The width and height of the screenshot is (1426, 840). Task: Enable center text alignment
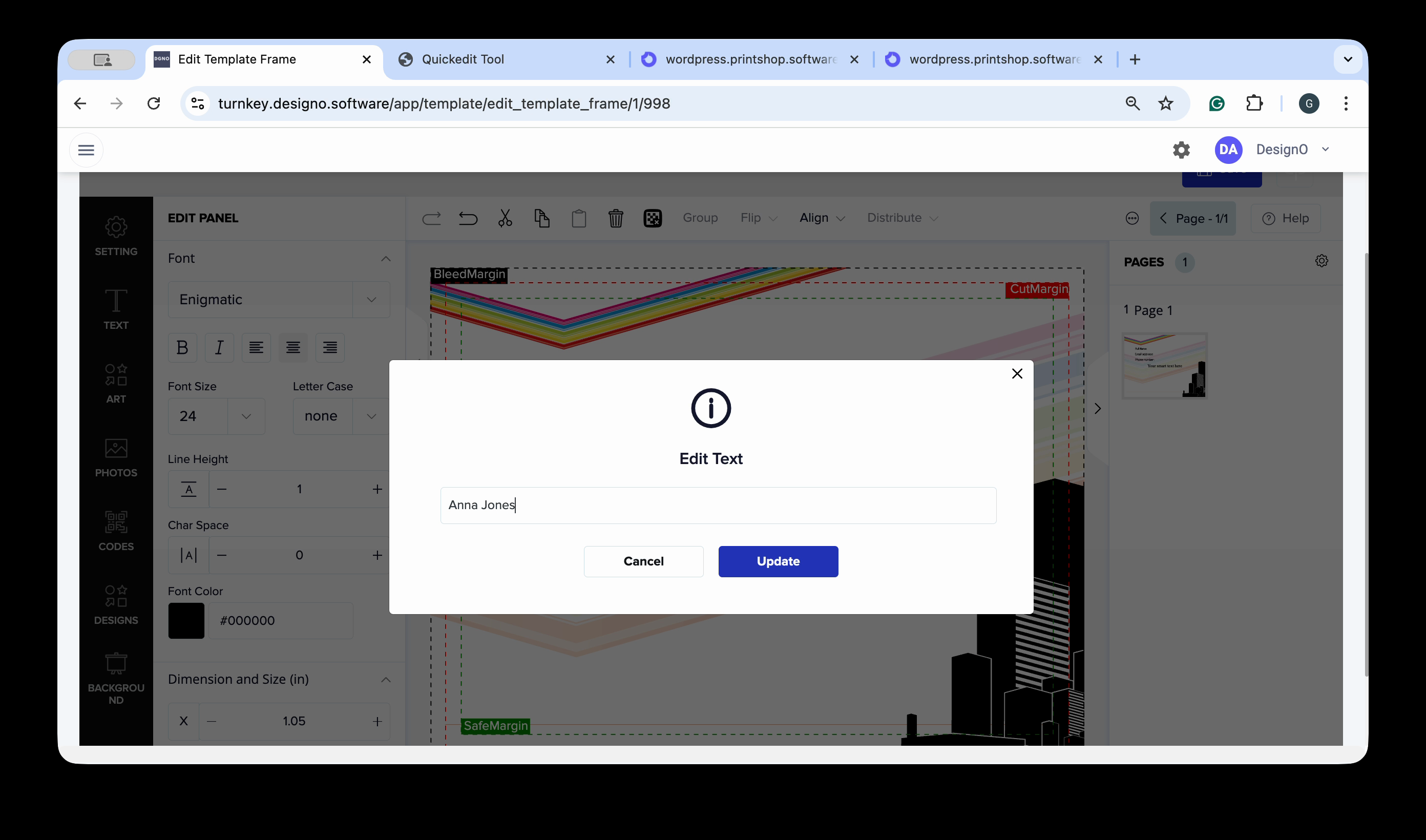(293, 347)
